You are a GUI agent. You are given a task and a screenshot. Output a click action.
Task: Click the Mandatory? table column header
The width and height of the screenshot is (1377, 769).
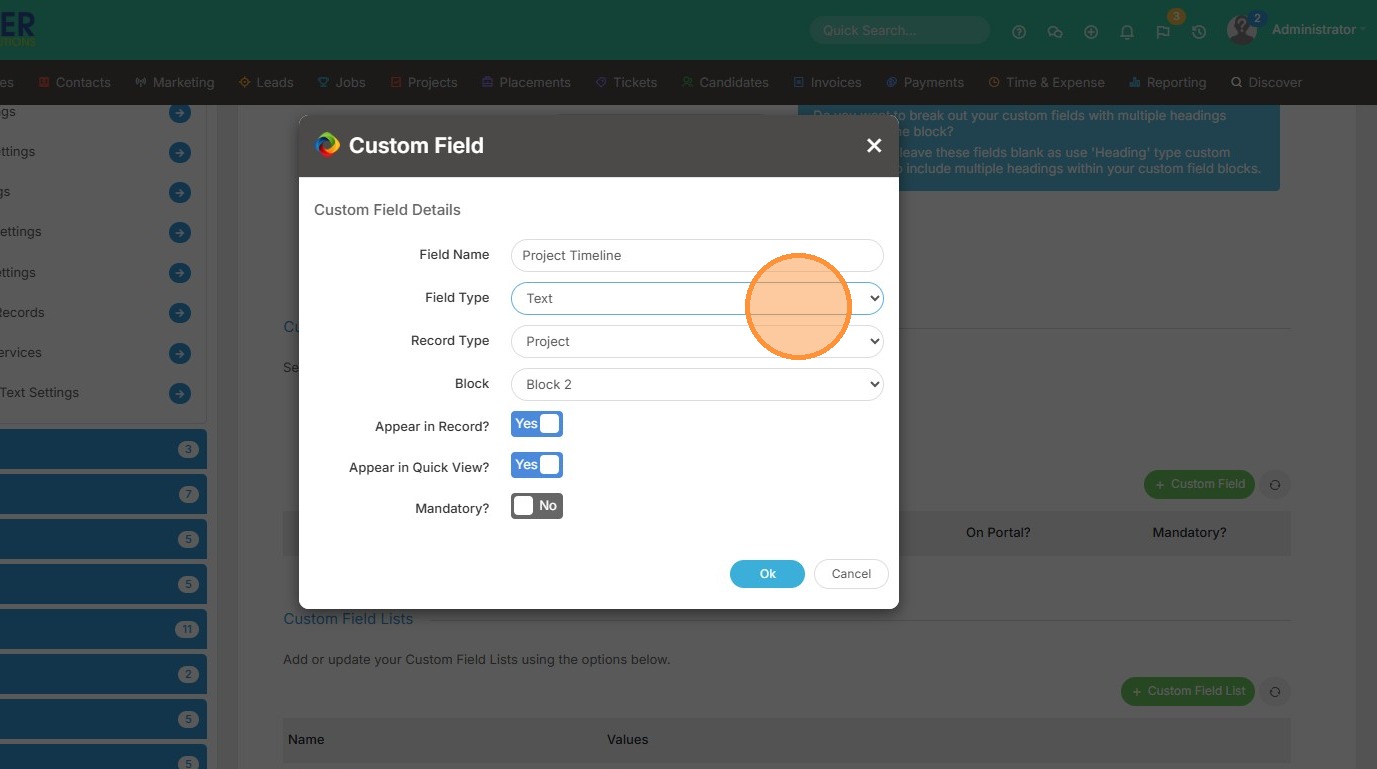click(x=1189, y=533)
